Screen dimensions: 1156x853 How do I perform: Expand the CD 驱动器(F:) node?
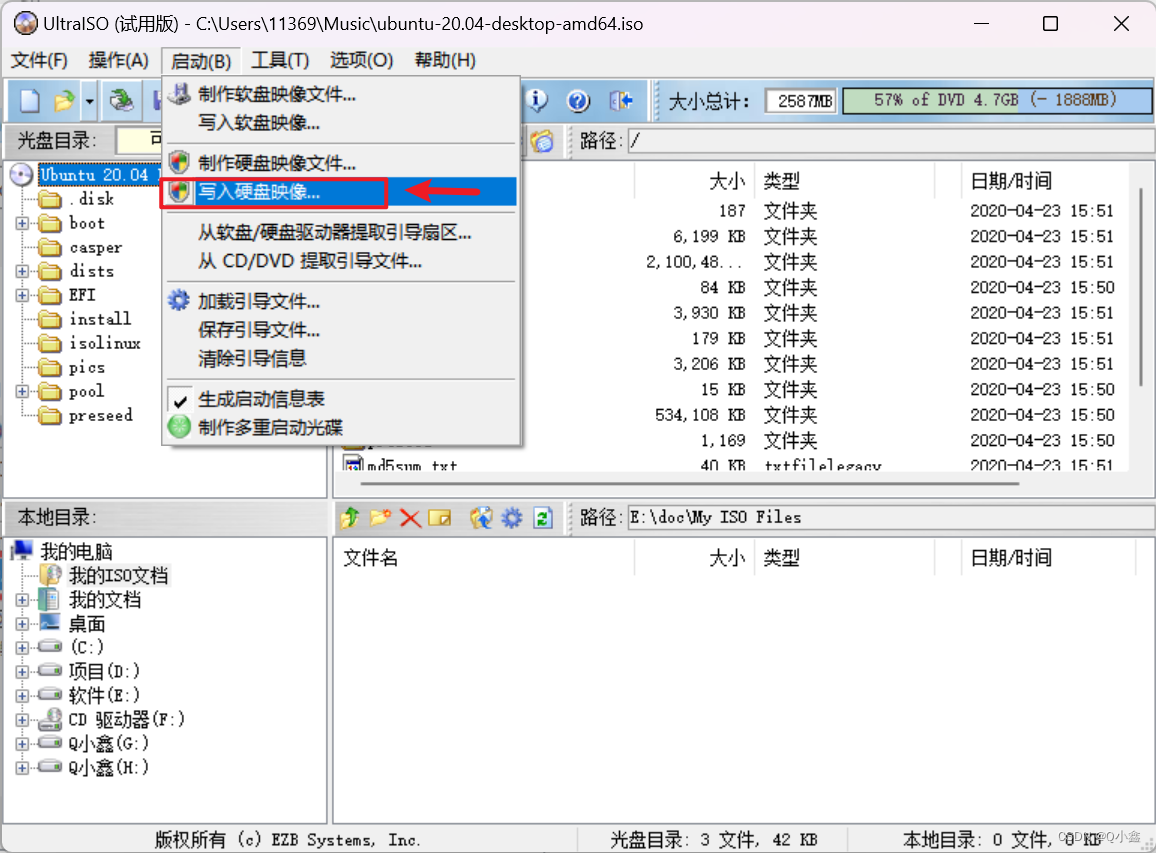point(22,720)
